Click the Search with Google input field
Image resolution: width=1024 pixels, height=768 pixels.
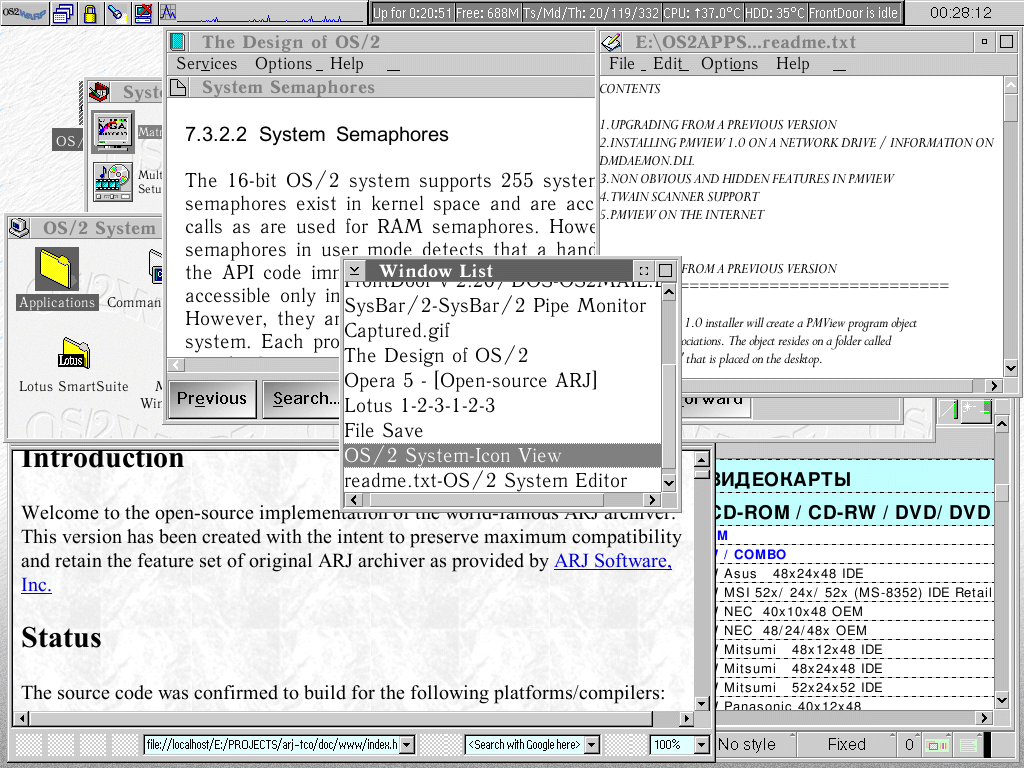coord(524,744)
